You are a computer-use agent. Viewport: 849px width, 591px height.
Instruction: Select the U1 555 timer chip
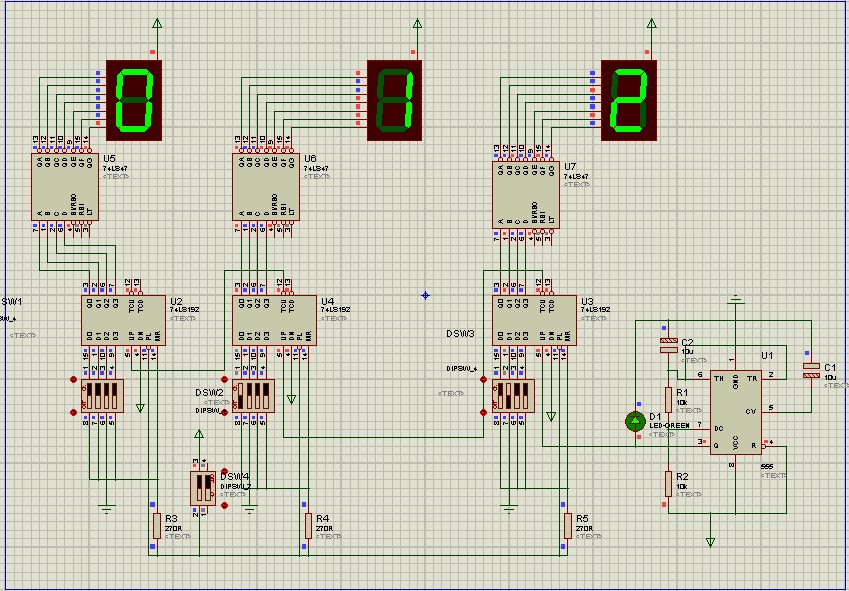[x=736, y=412]
